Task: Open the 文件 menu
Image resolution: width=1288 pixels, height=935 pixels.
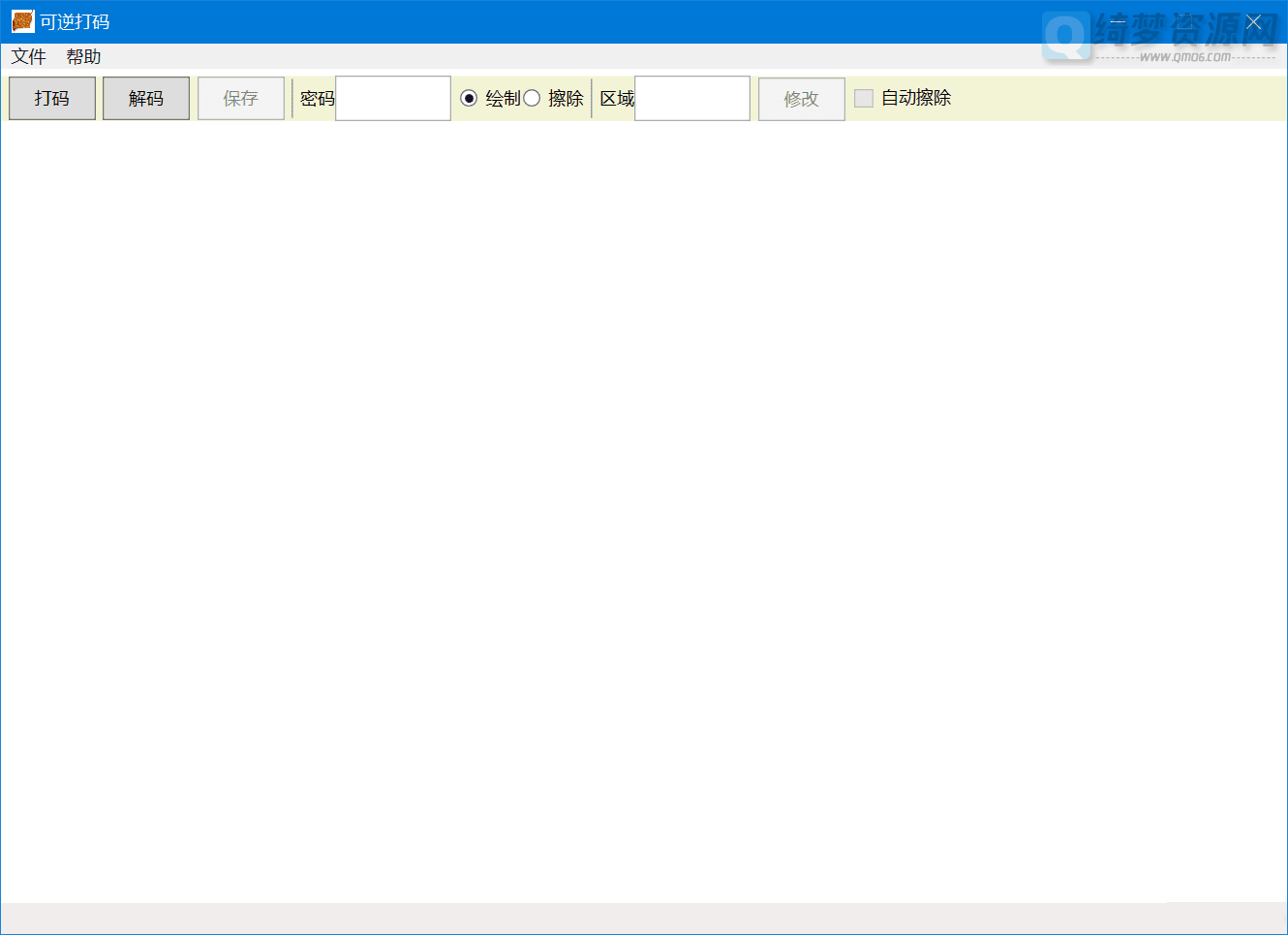Action: [x=29, y=57]
